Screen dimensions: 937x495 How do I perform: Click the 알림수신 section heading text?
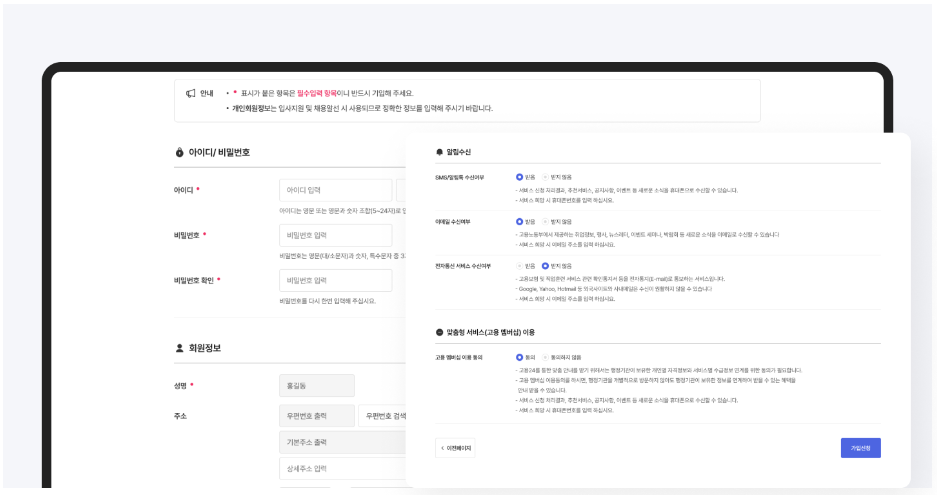coord(458,152)
